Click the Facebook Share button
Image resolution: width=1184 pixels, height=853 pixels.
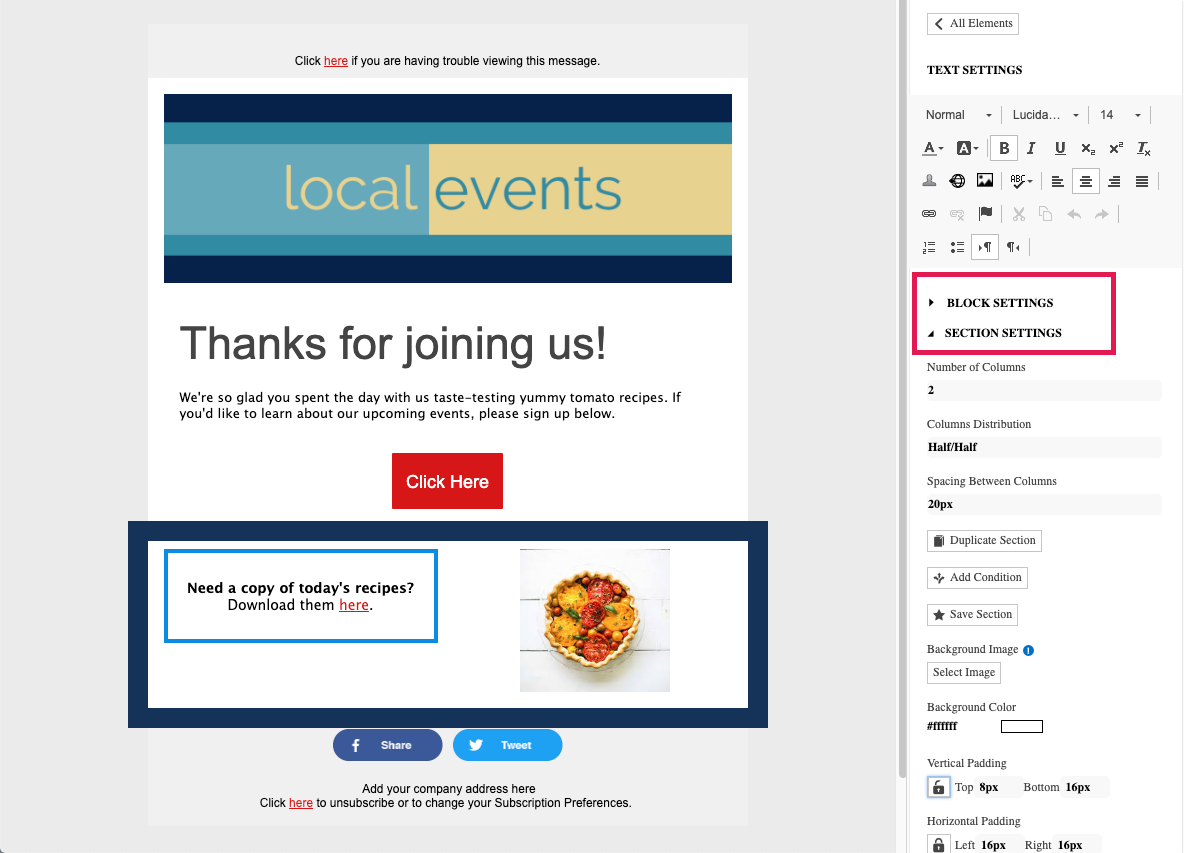[x=387, y=745]
